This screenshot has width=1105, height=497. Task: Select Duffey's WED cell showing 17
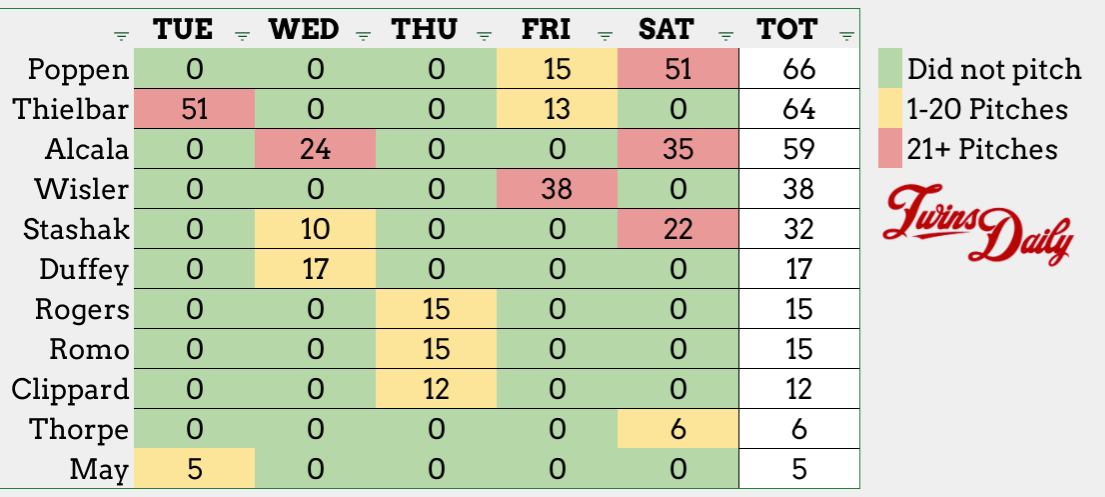(x=315, y=269)
